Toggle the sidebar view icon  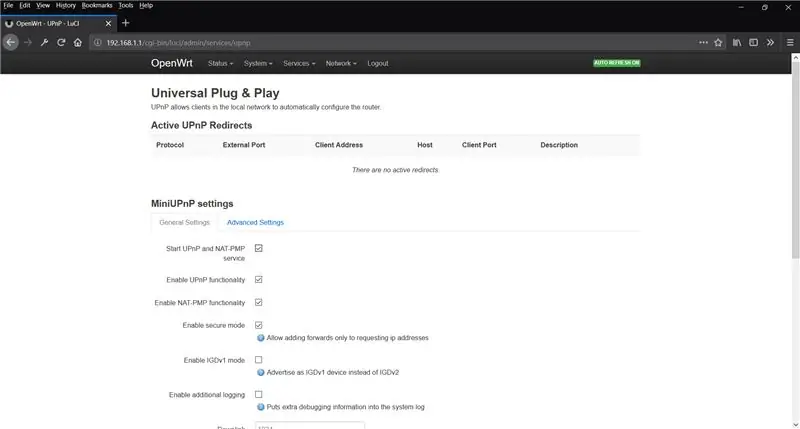(x=754, y=42)
